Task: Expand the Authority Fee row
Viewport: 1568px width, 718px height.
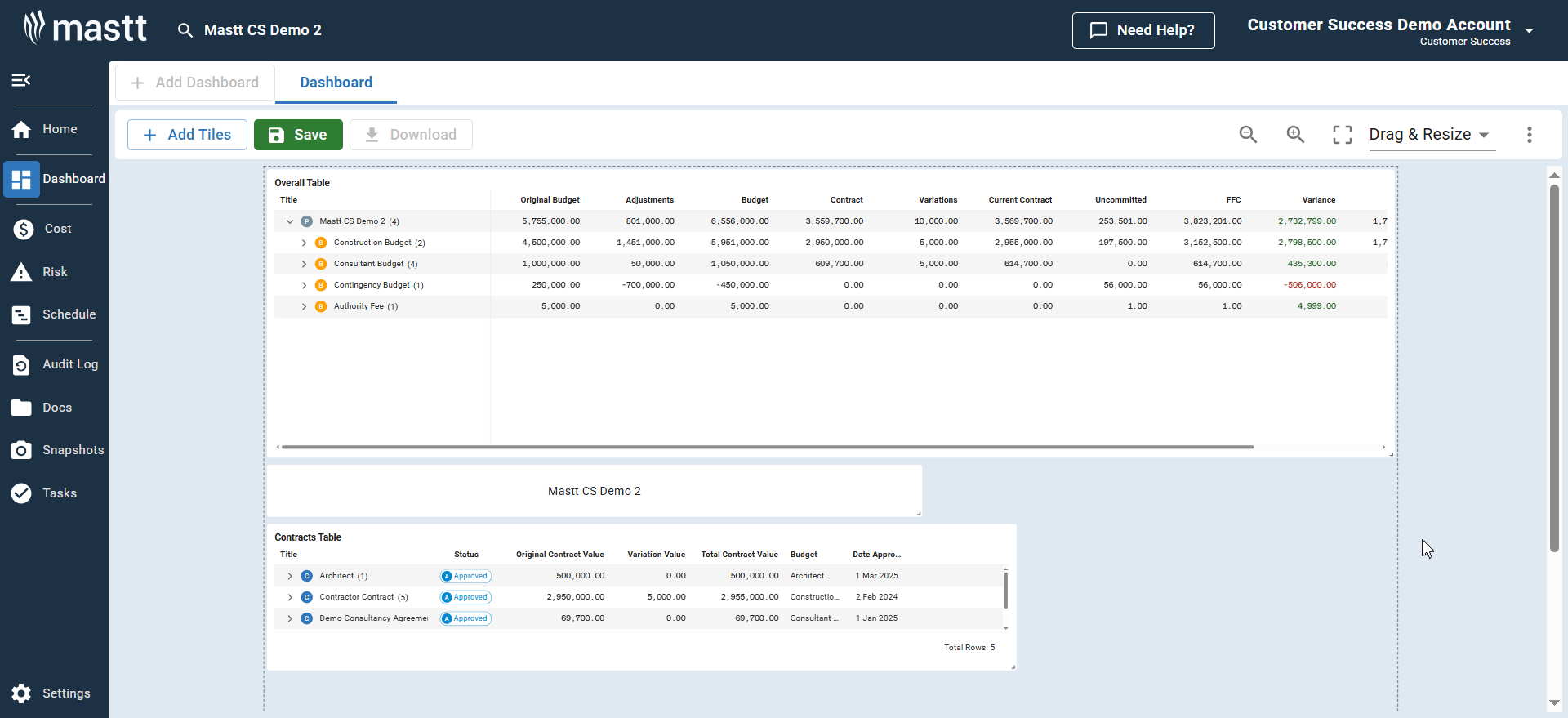Action: pos(304,306)
